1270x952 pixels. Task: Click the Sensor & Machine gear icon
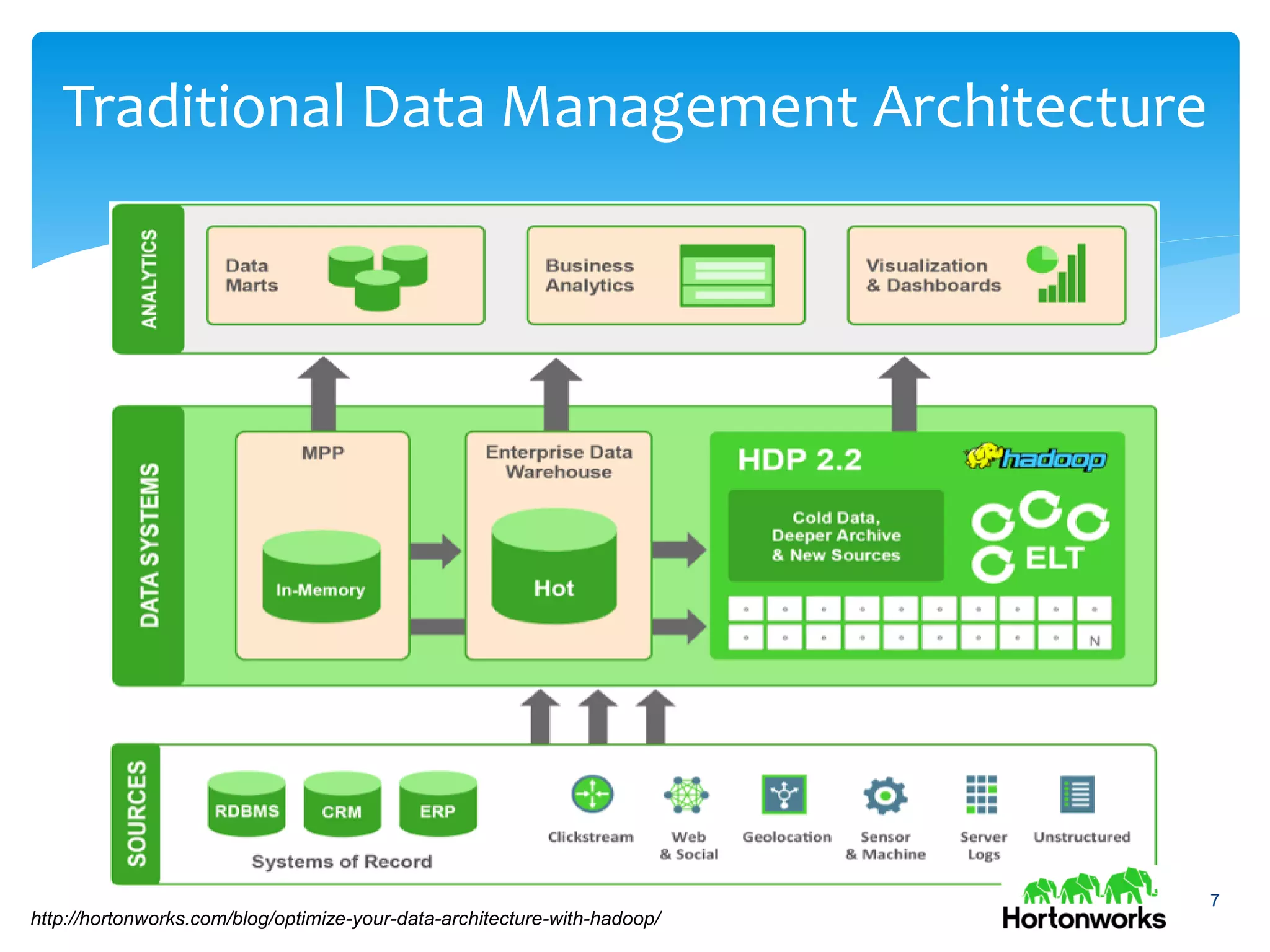pyautogui.click(x=885, y=795)
